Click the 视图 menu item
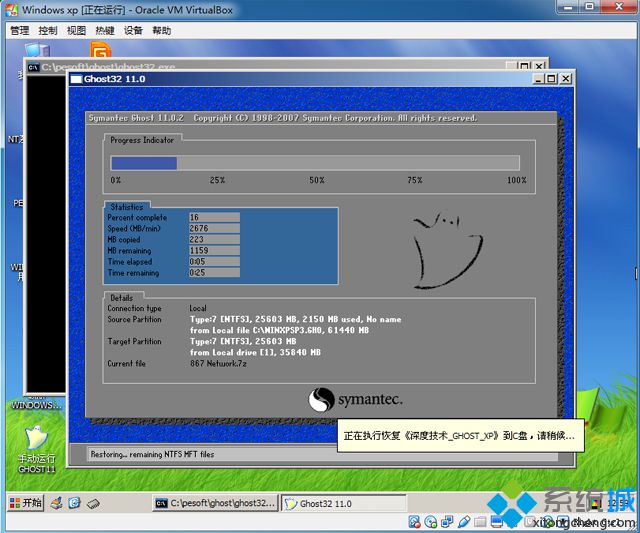 coord(76,30)
